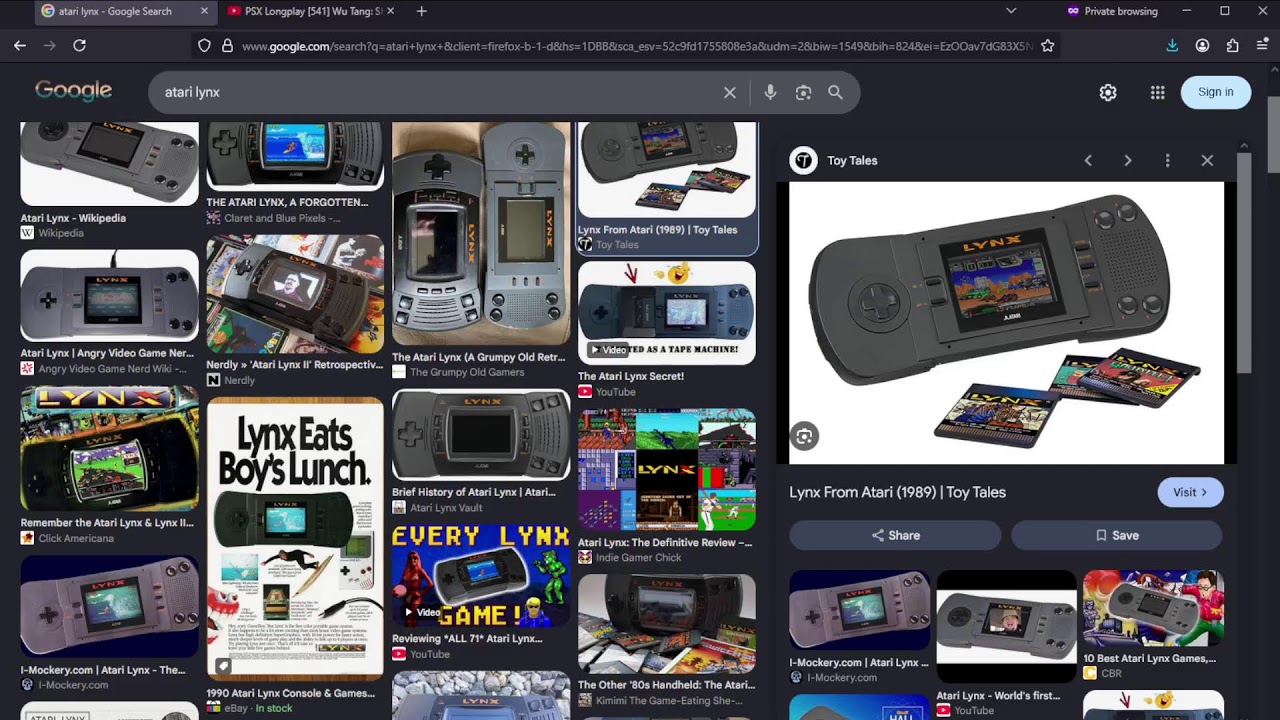Reload the current page
The image size is (1280, 720).
coord(79,45)
